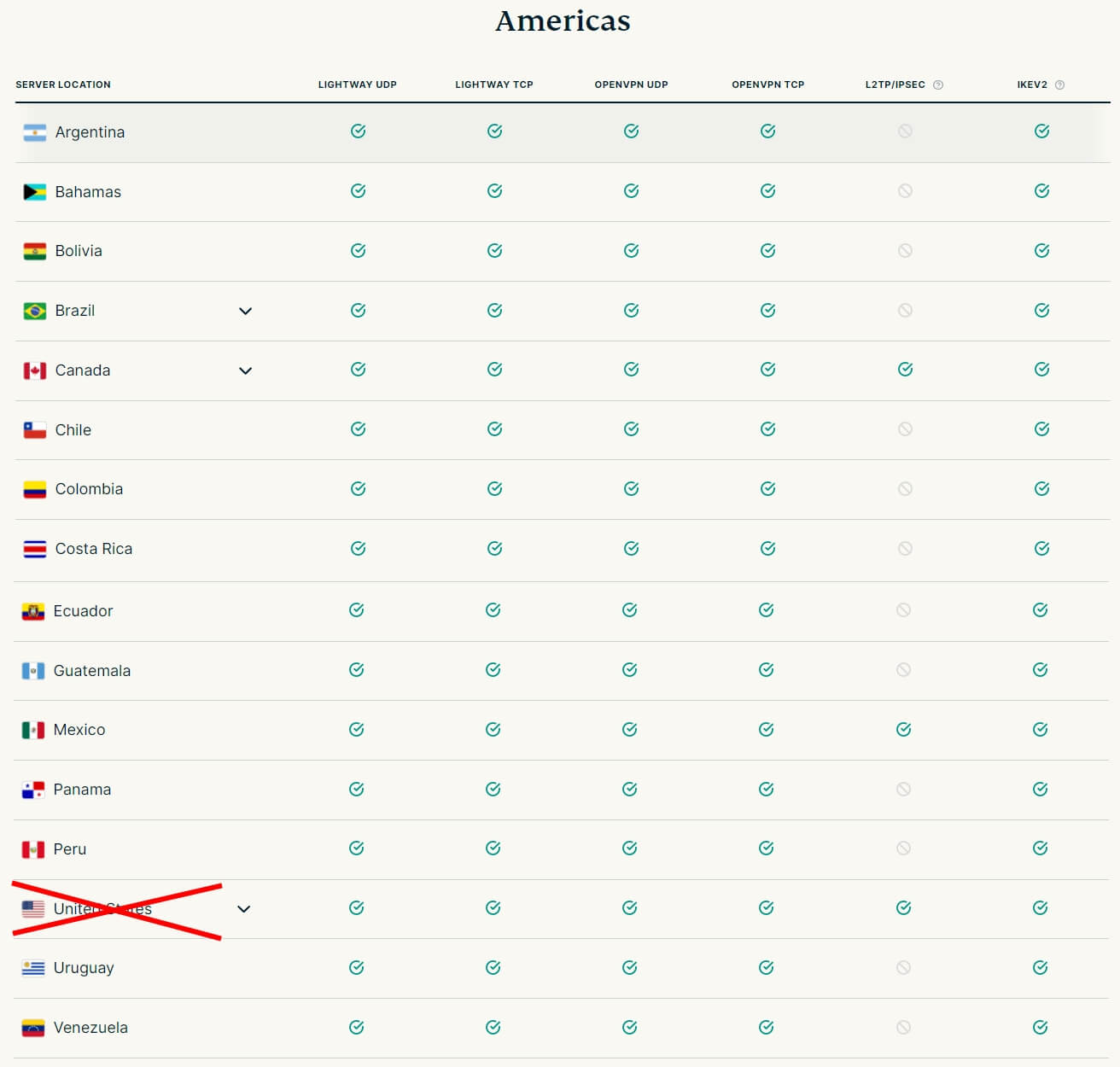Click the Canada L2TP/IPsec checkmark

click(905, 370)
